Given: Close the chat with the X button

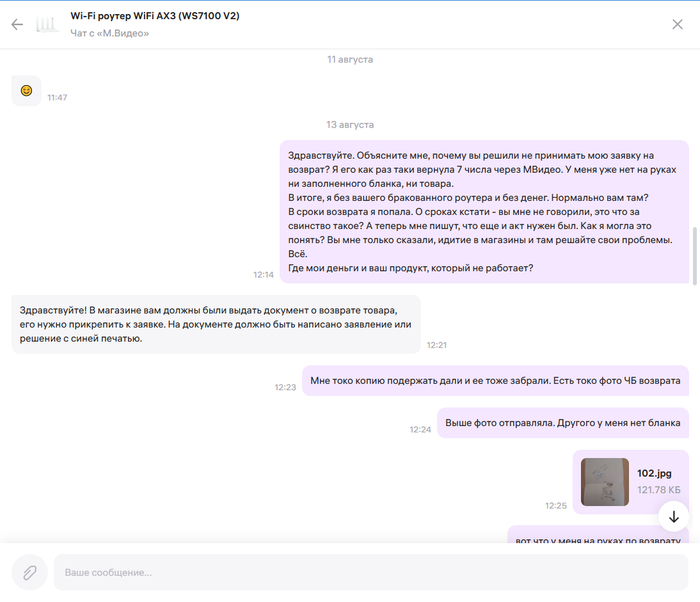Looking at the screenshot, I should point(677,25).
